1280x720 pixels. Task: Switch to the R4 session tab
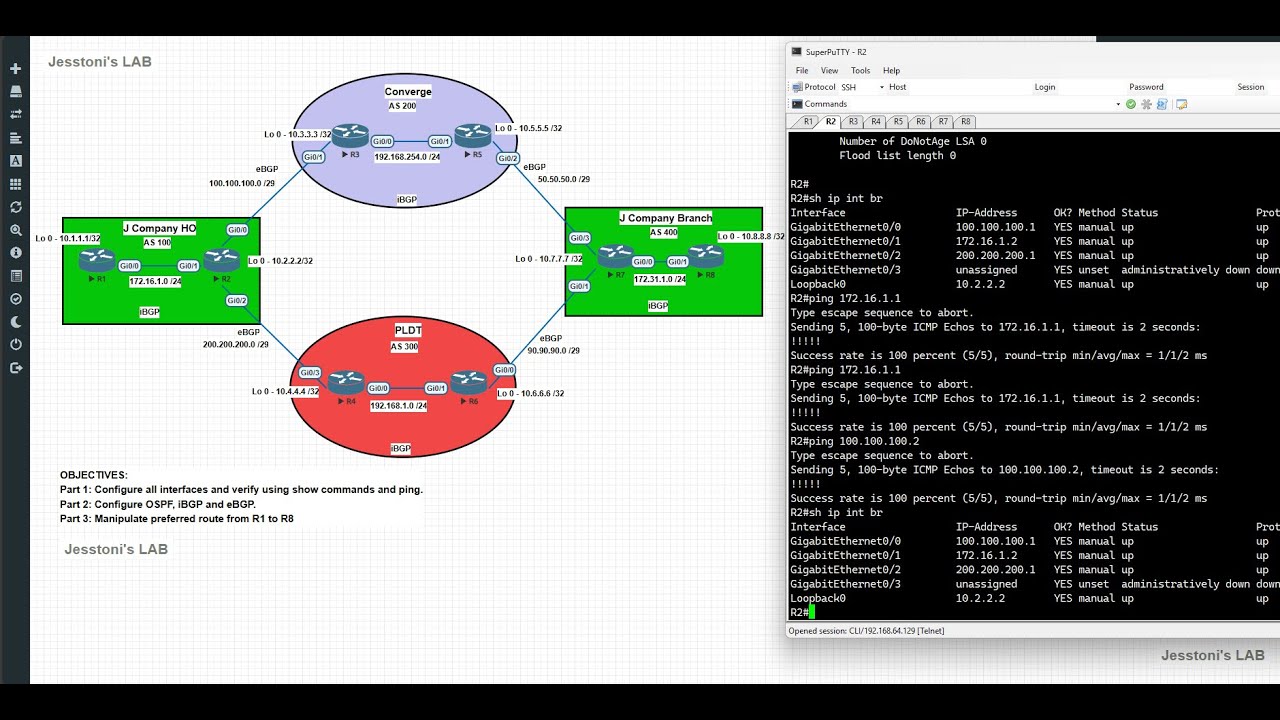[876, 122]
